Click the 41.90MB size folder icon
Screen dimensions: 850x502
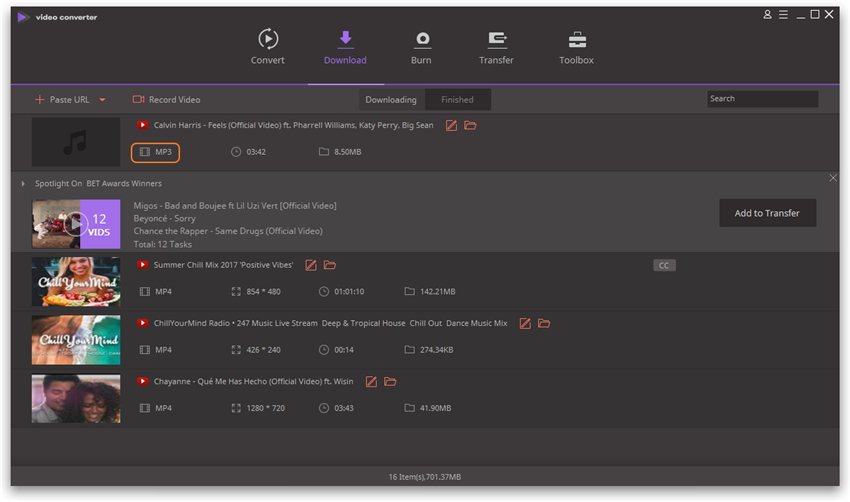(409, 408)
